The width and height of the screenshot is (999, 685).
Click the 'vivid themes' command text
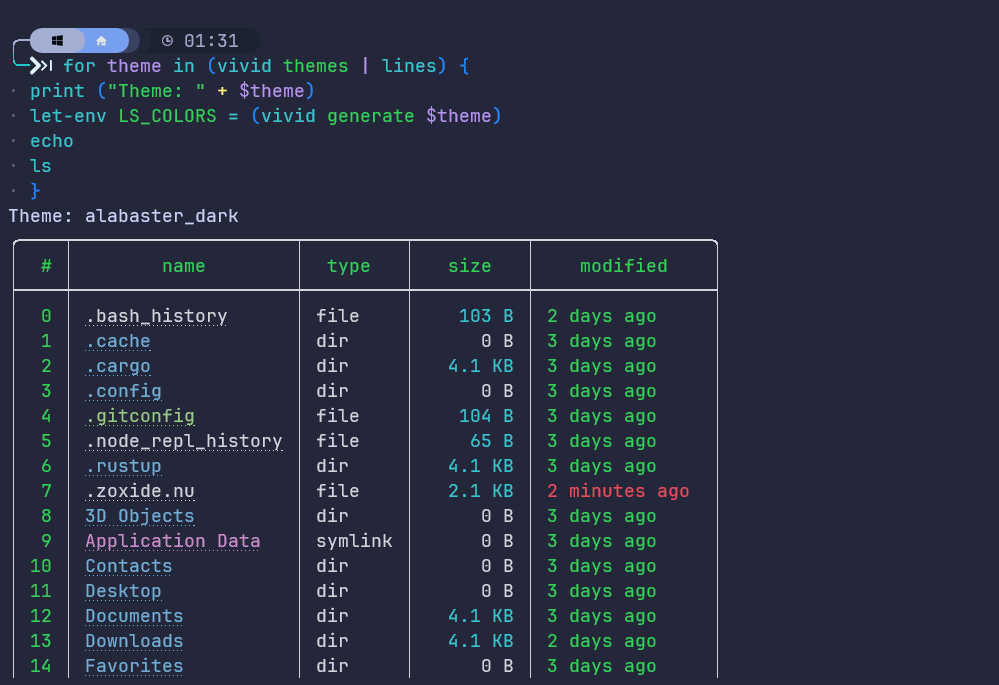283,66
